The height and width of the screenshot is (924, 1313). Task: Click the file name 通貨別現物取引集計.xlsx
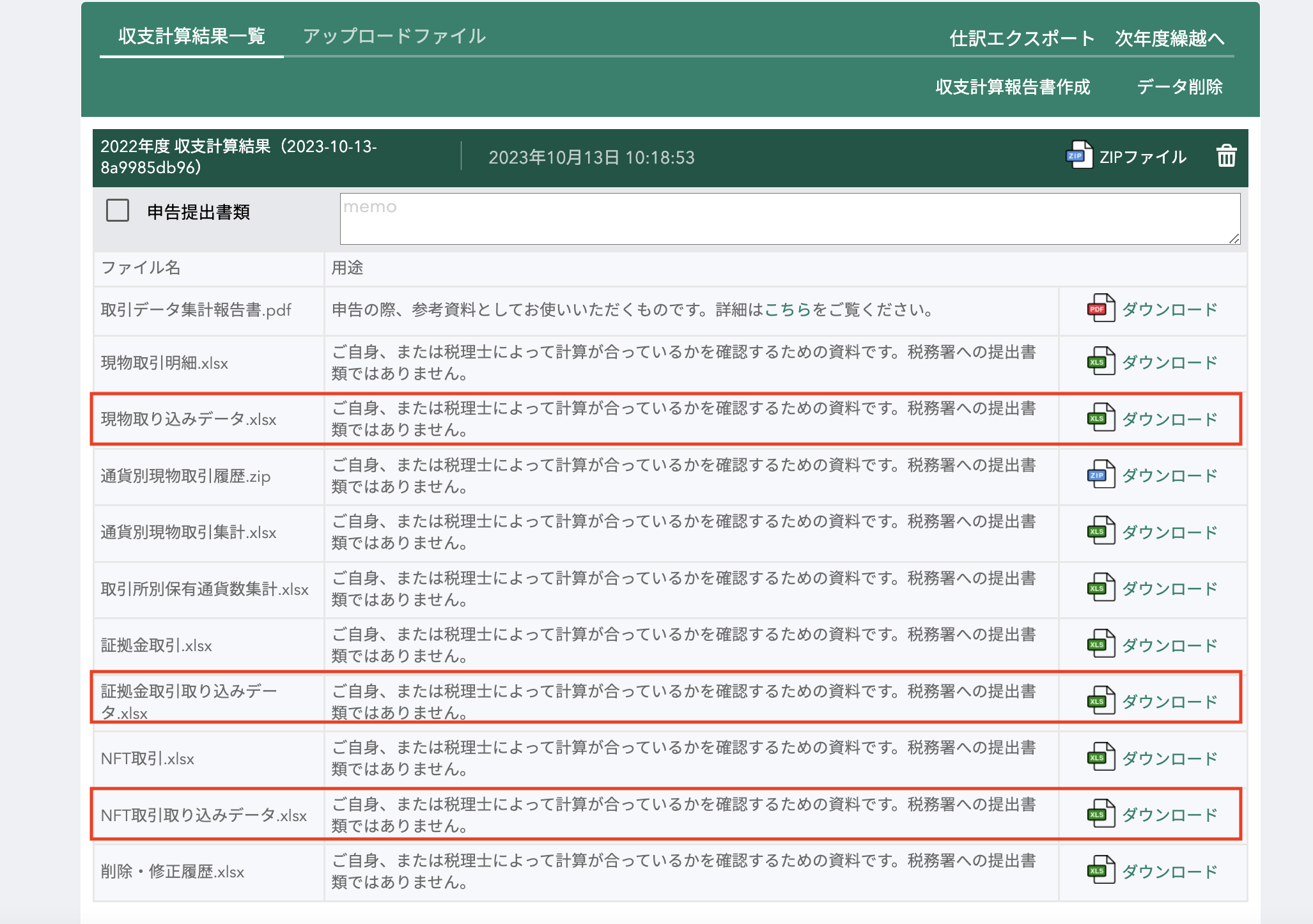189,532
